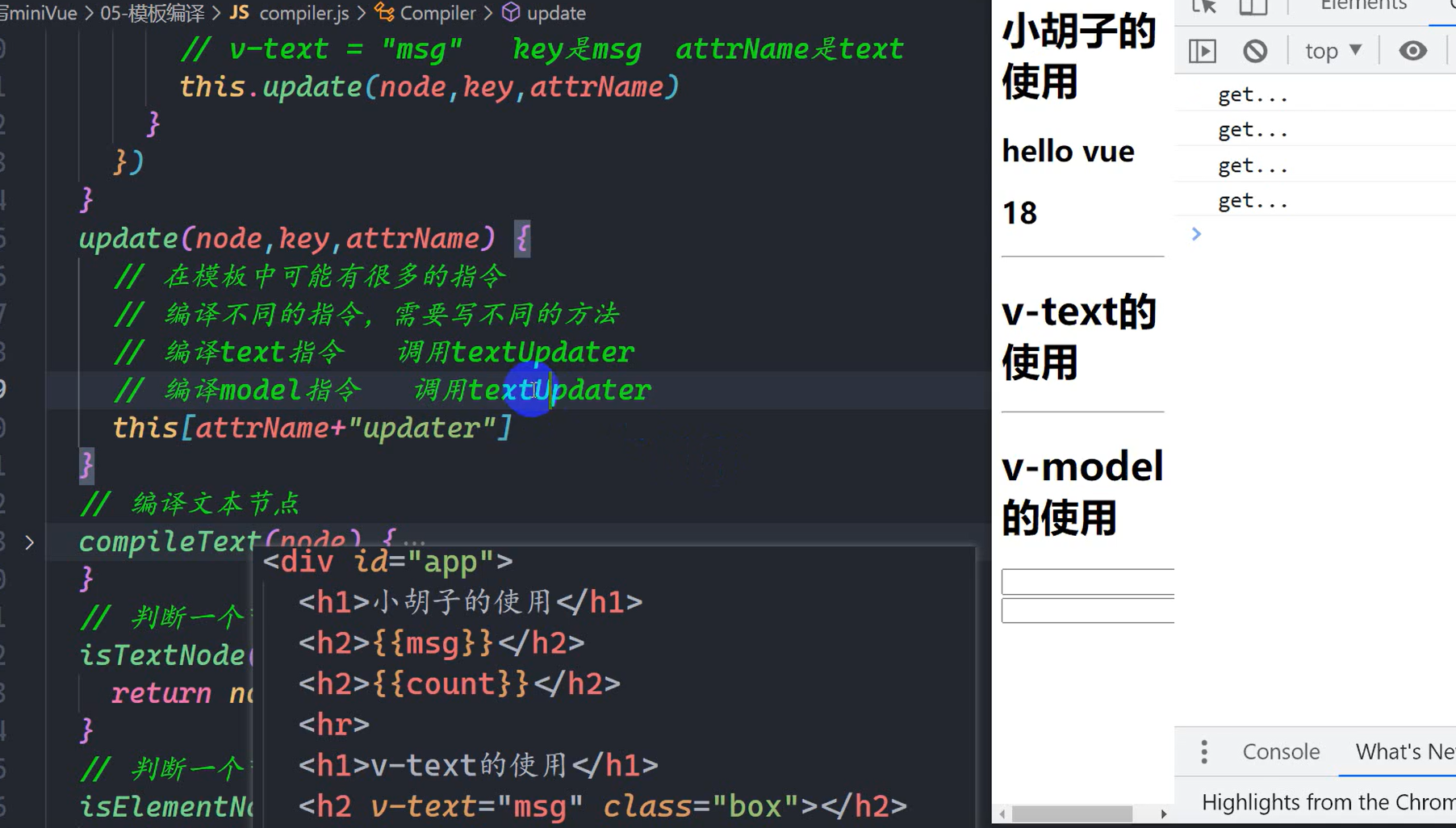Click the update method cube icon in breadcrumb
This screenshot has width=1456, height=828.
(x=511, y=12)
